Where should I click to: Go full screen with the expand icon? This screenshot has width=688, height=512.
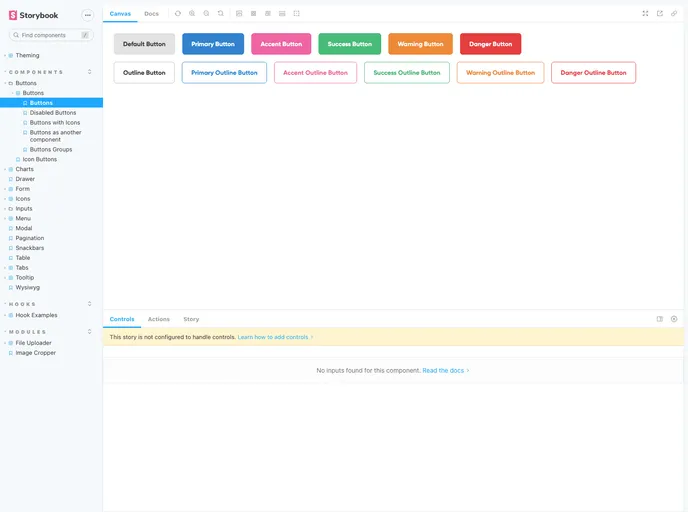point(645,14)
